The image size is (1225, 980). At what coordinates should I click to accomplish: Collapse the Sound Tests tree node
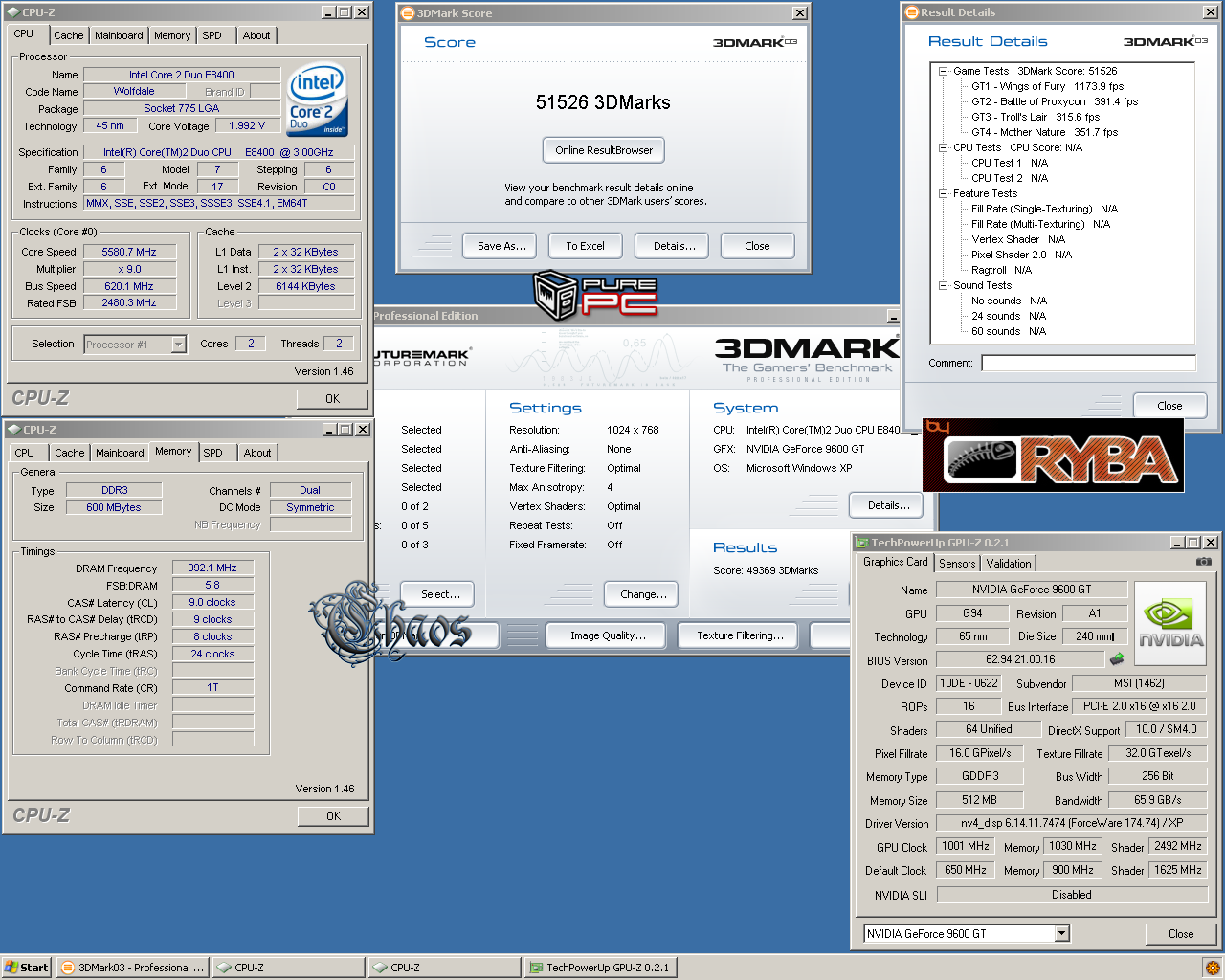point(943,285)
